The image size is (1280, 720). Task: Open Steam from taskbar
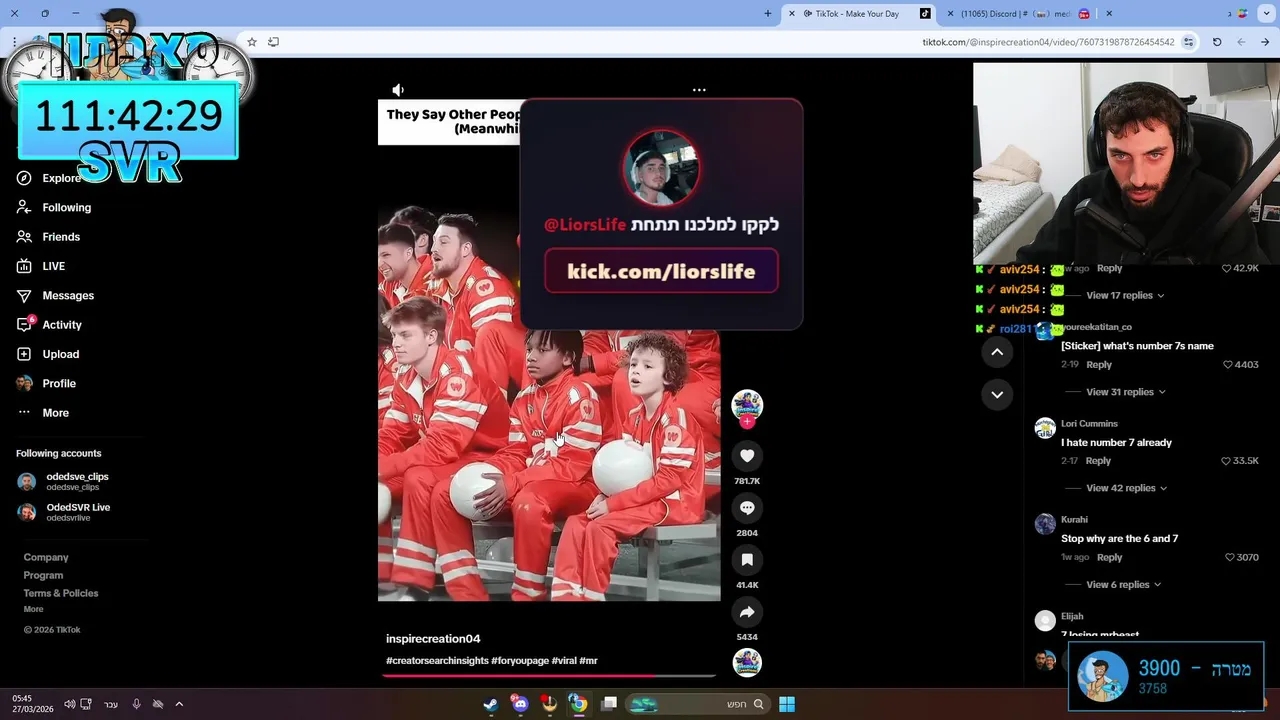click(490, 704)
